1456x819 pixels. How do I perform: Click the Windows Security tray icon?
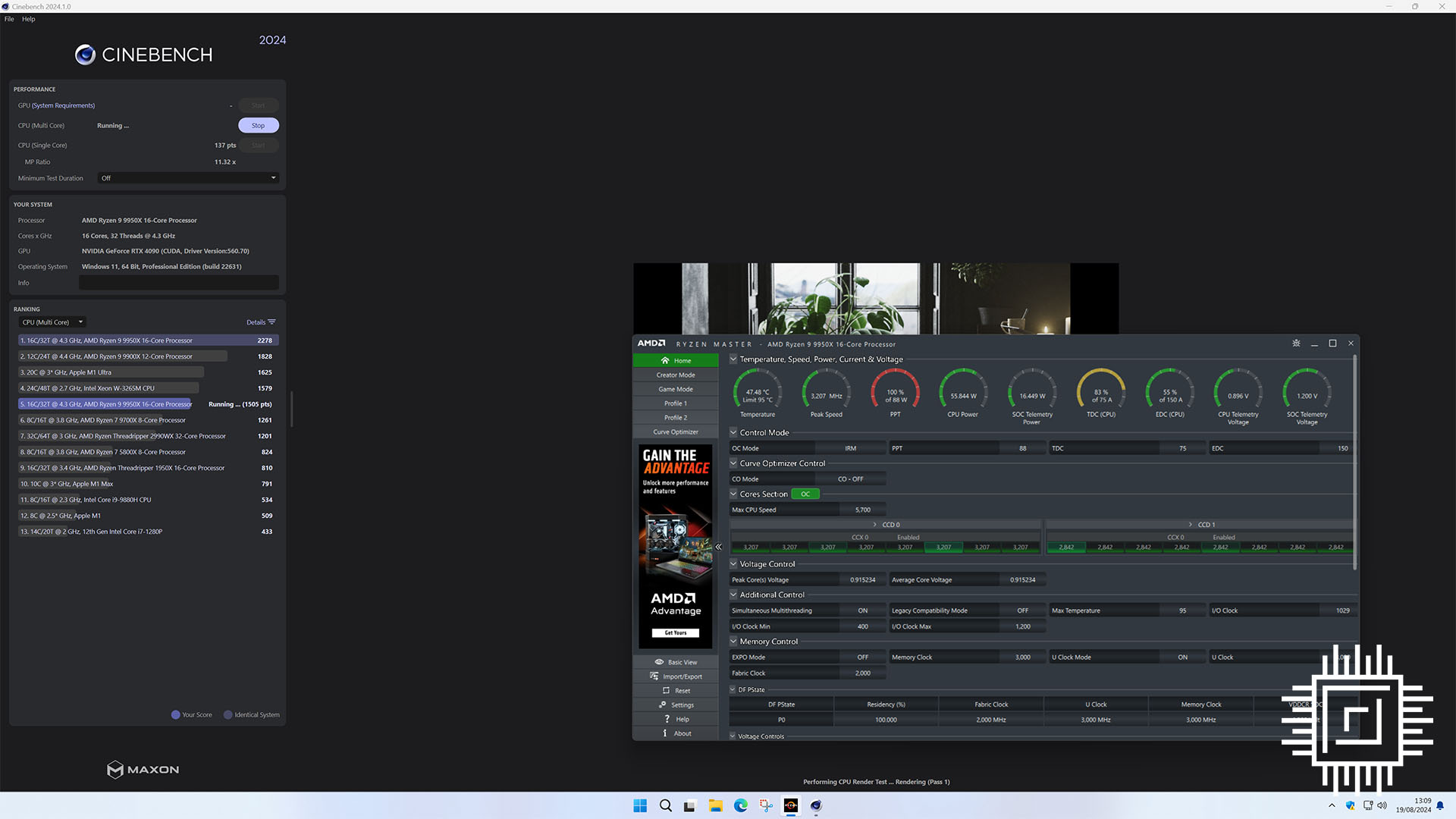tap(1351, 805)
